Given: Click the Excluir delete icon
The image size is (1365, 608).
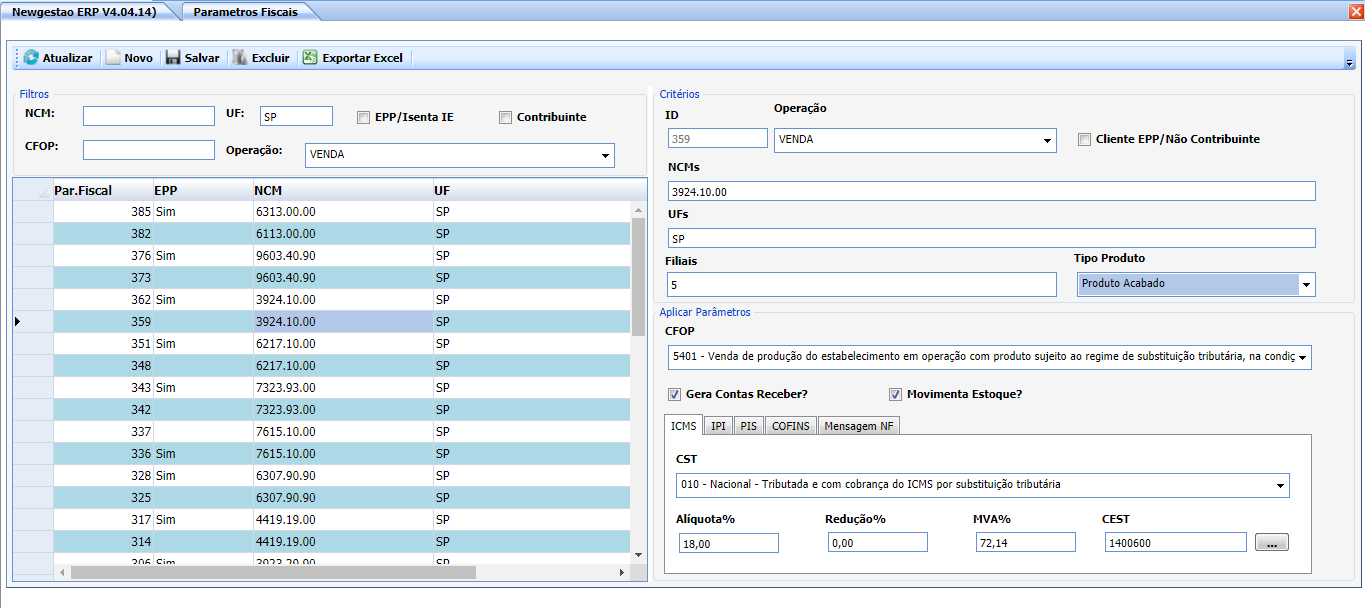Looking at the screenshot, I should click(x=240, y=58).
